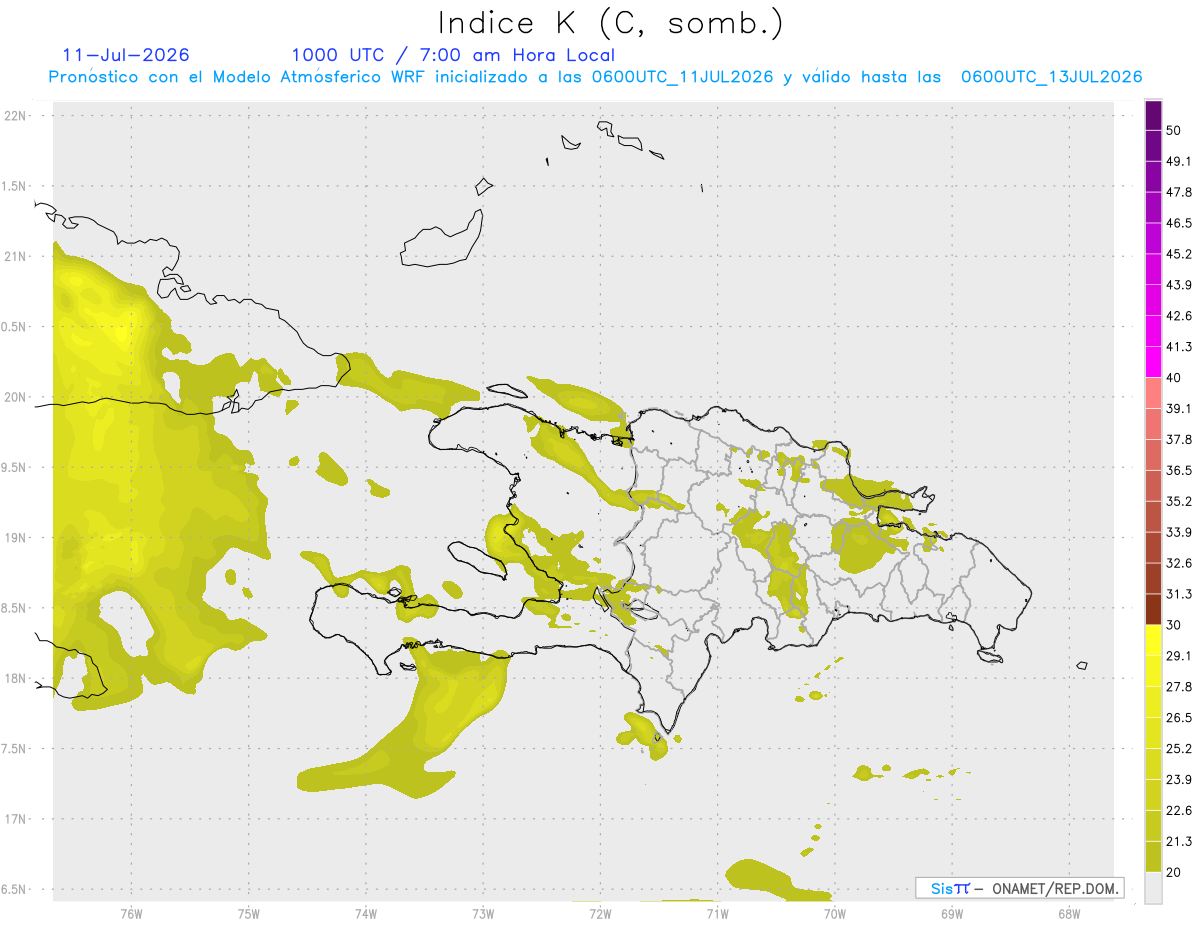
Task: Click the 20N latitude axis label
Action: (x=16, y=397)
